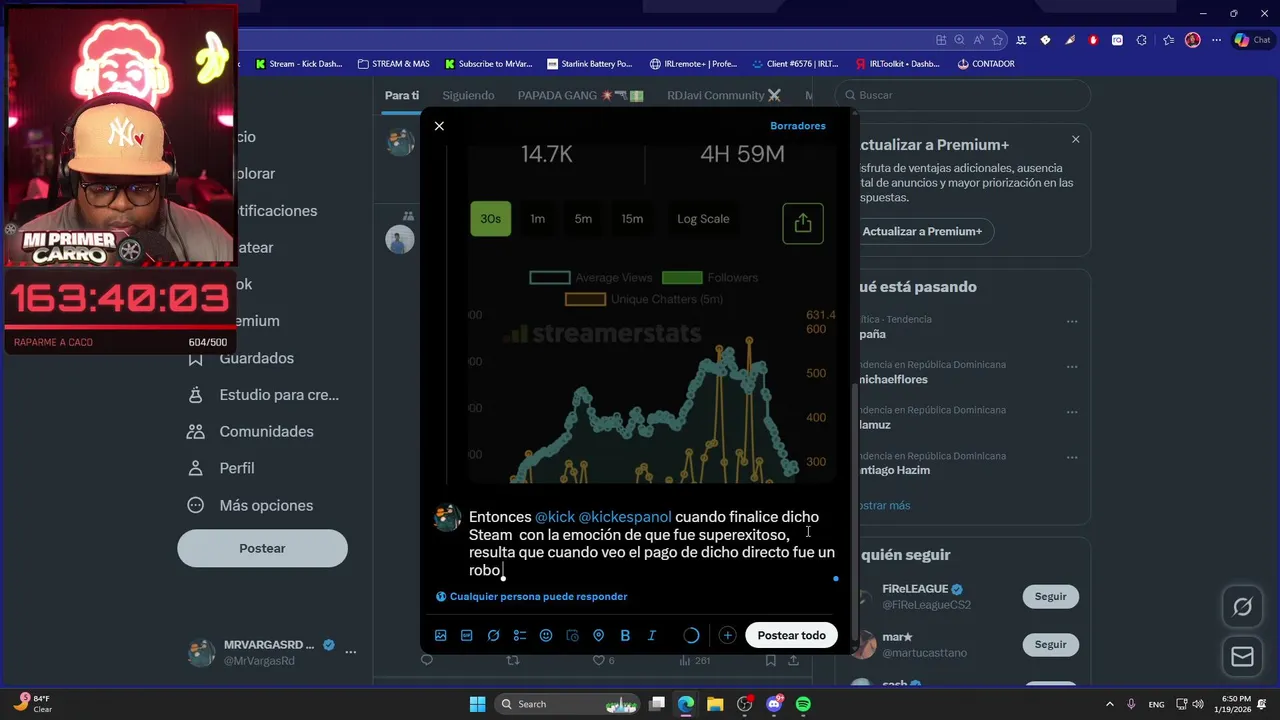The width and height of the screenshot is (1280, 720).
Task: Toggle Unique Chatters legend entry
Action: click(x=644, y=299)
